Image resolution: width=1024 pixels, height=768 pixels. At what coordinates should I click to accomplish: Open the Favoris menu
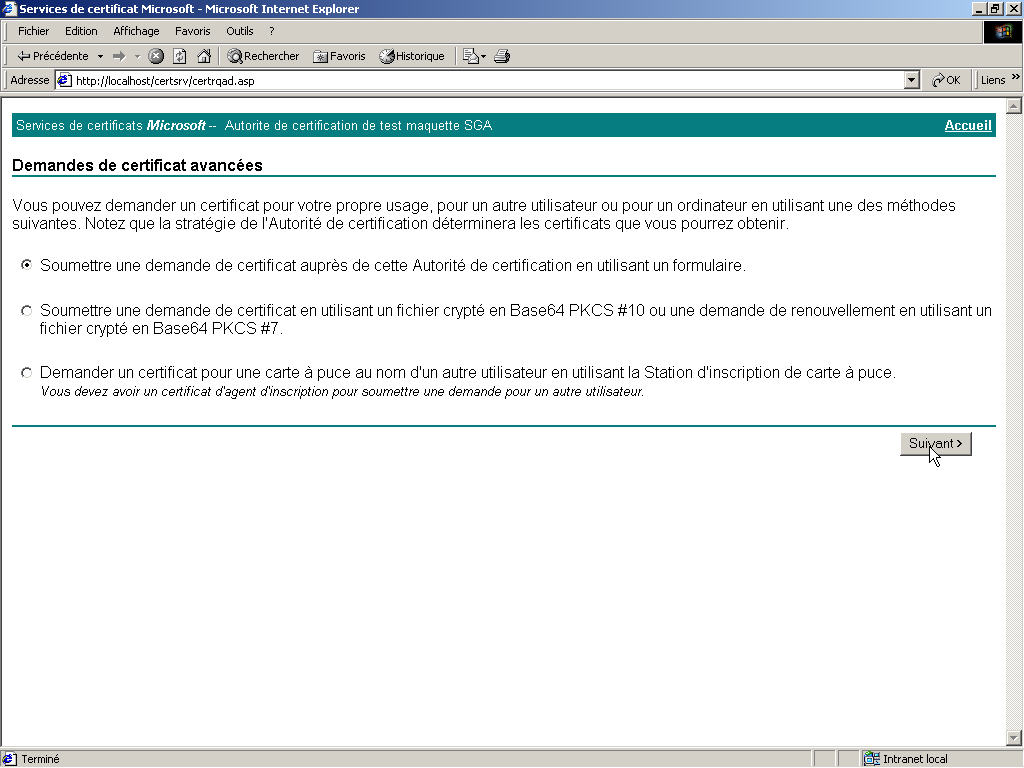[193, 31]
